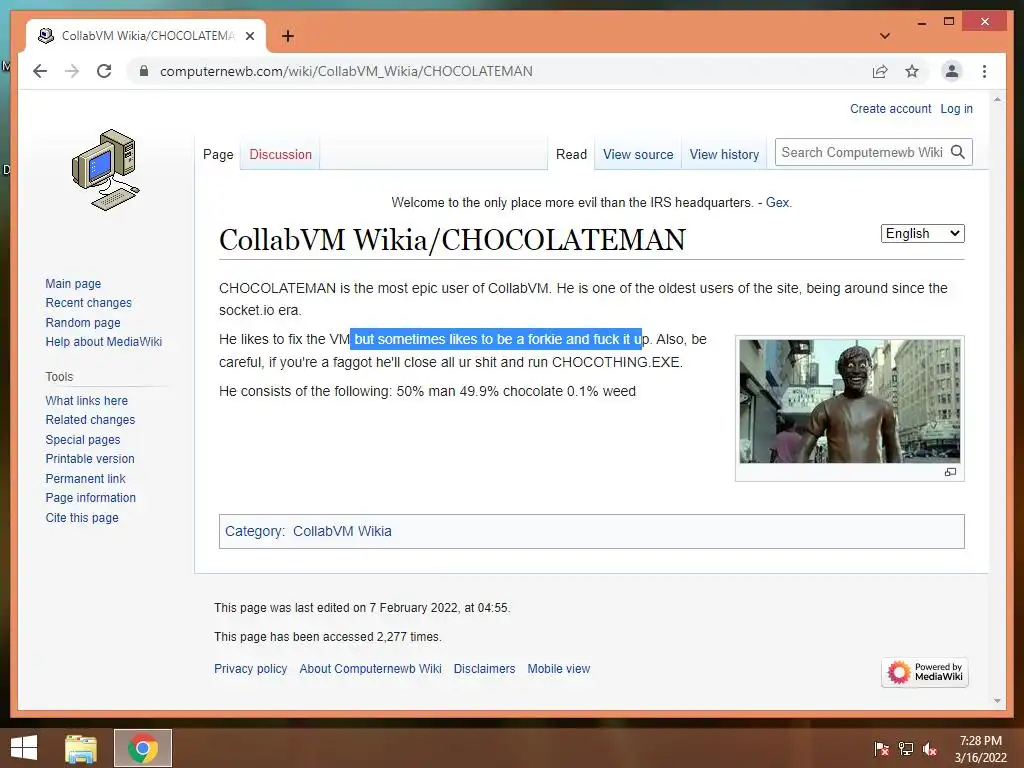Open the chocolate statue thumbnail image
This screenshot has height=768, width=1024.
click(850, 401)
